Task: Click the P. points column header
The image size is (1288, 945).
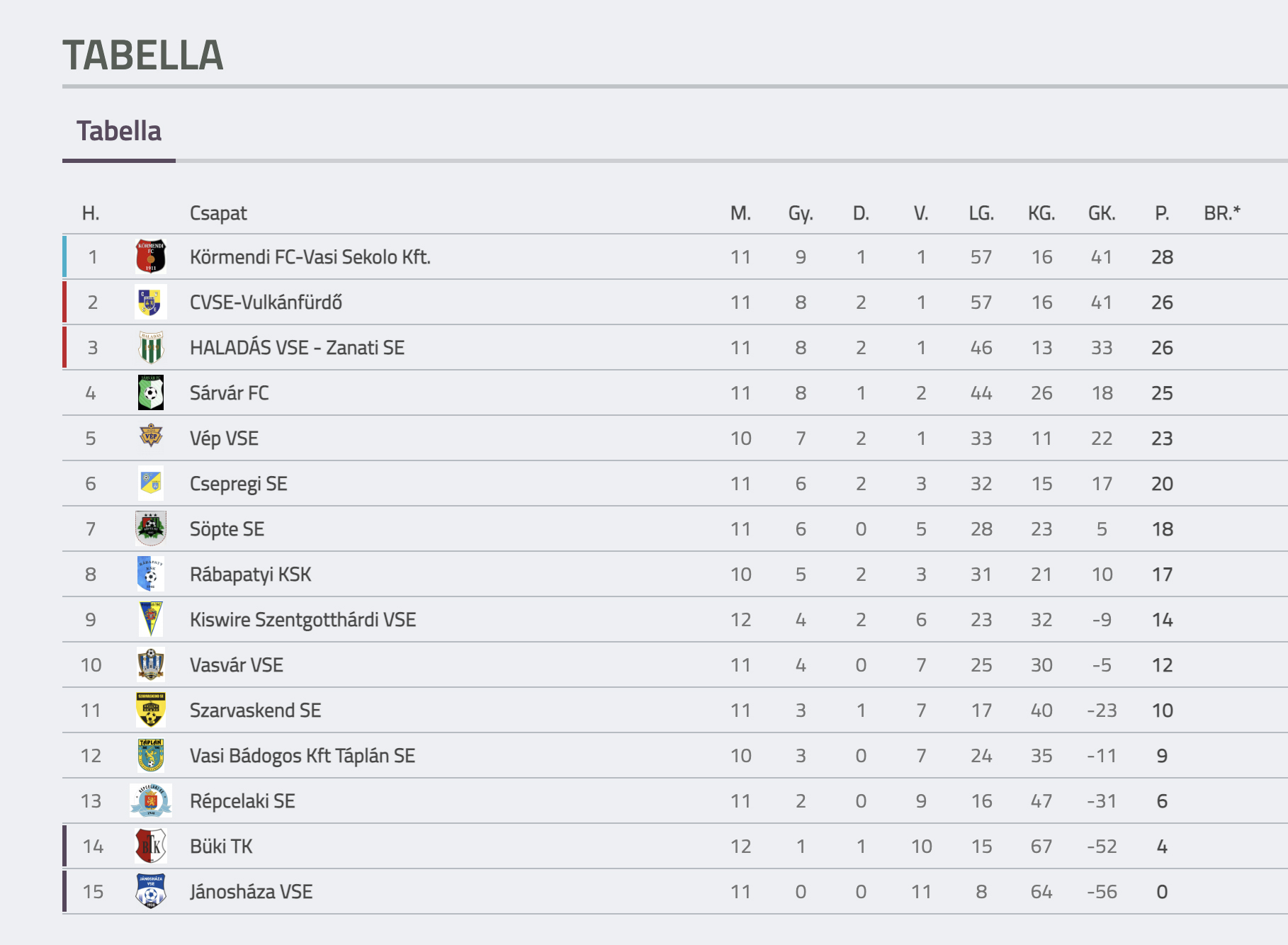Action: (1162, 213)
